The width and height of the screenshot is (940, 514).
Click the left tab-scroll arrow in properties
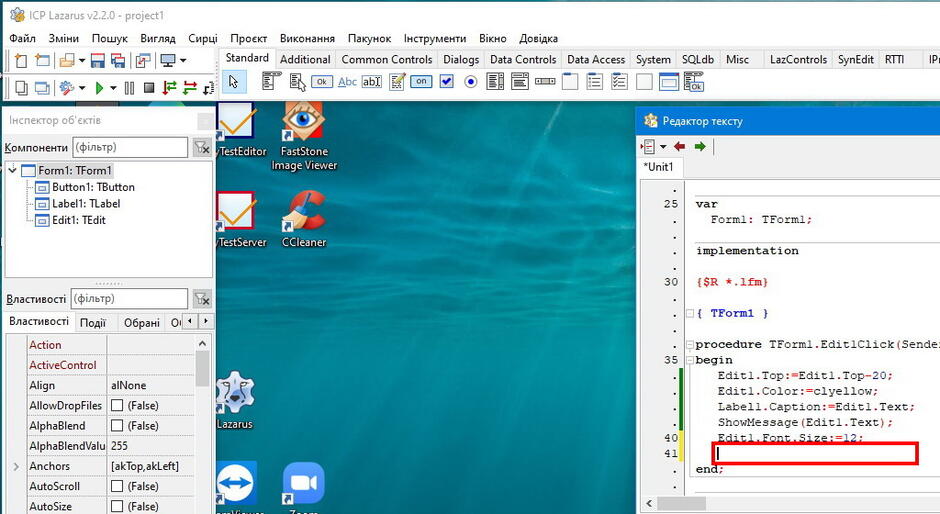190,322
